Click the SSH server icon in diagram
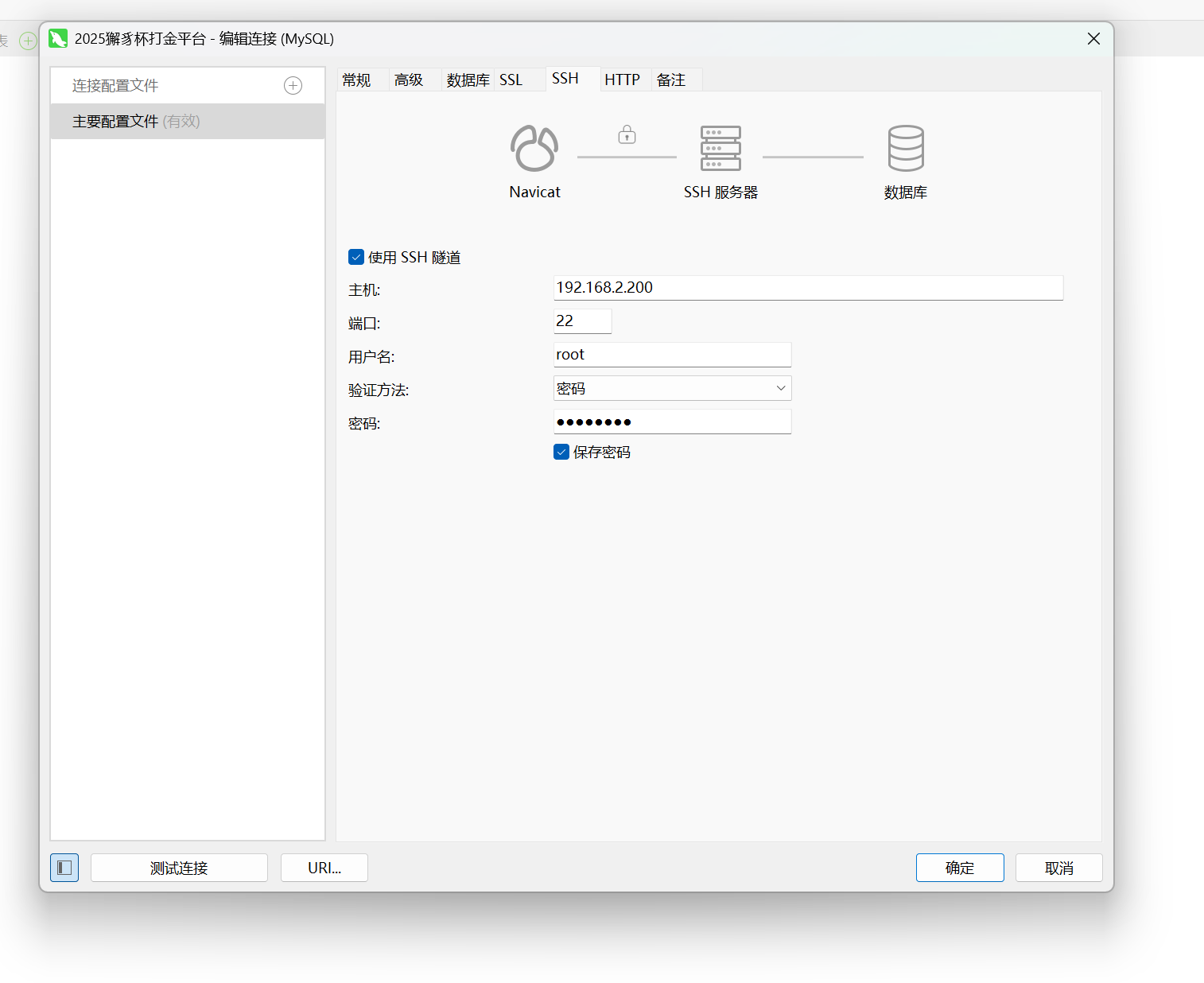Screen dimensions: 1204x983 [720, 148]
